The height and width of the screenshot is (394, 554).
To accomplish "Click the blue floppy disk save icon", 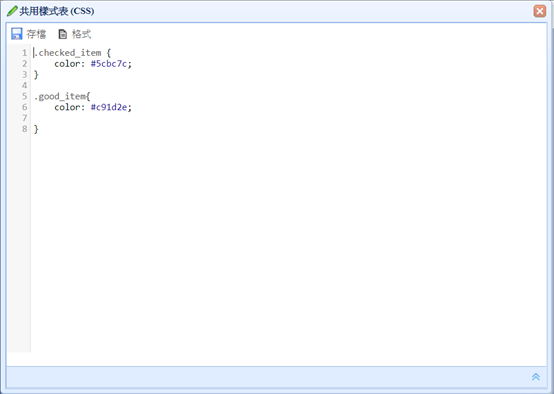I will tap(17, 34).
